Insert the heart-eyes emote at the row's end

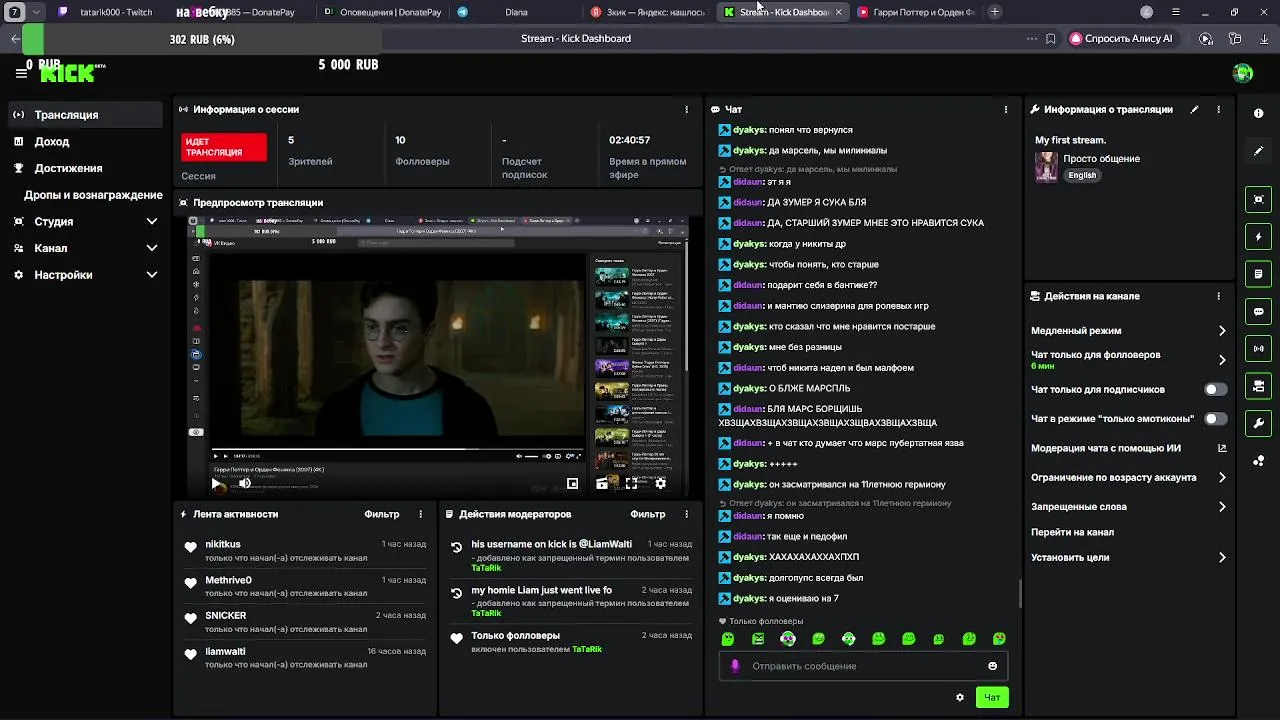pyautogui.click(x=999, y=639)
